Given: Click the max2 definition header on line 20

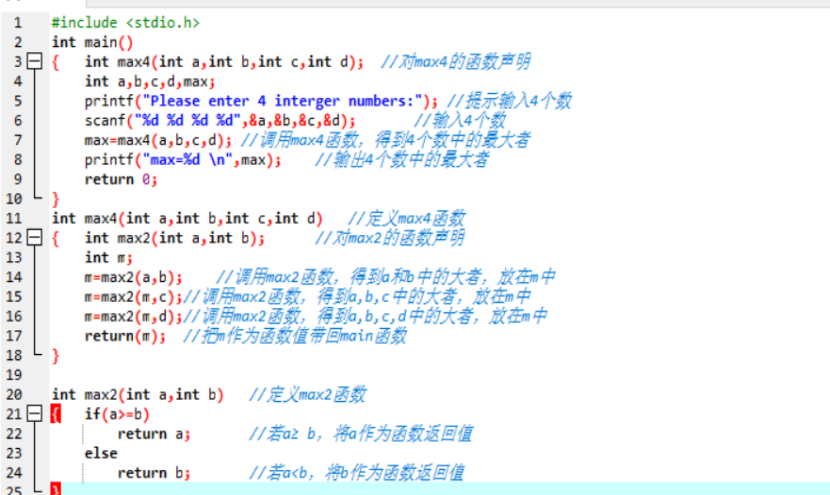Looking at the screenshot, I should tap(138, 394).
